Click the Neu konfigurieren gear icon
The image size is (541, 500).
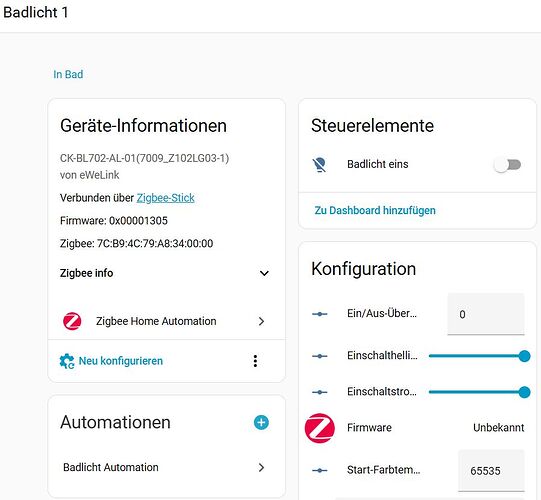[x=67, y=361]
